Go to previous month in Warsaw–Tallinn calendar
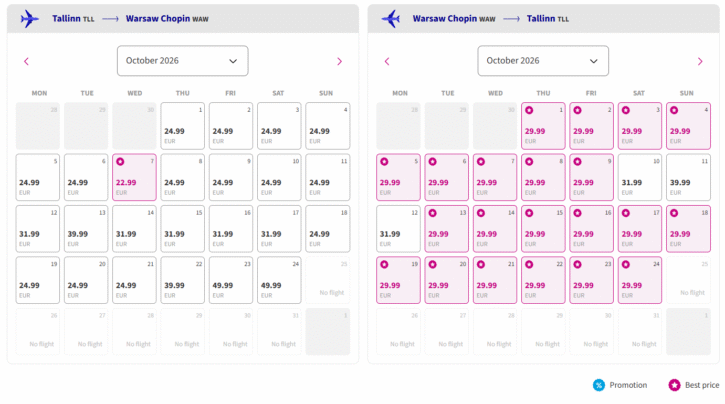This screenshot has width=725, height=404. point(386,61)
